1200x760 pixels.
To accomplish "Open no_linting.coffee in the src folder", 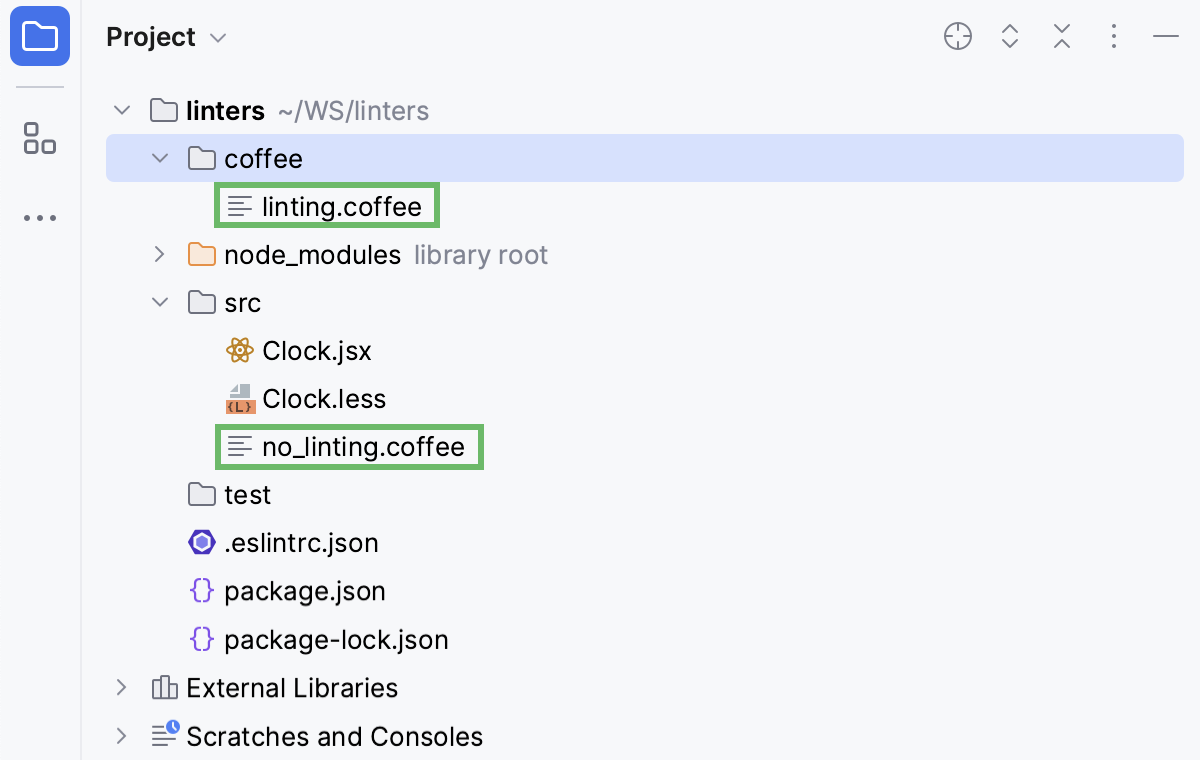I will tap(364, 447).
